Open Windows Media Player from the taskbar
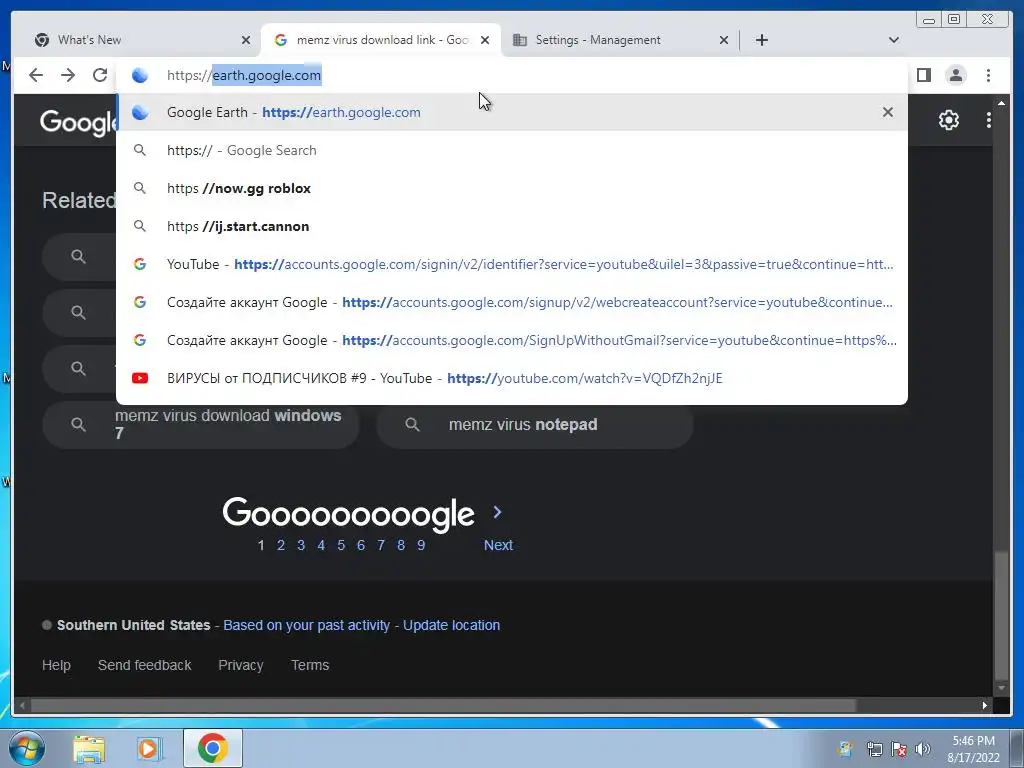 point(149,748)
